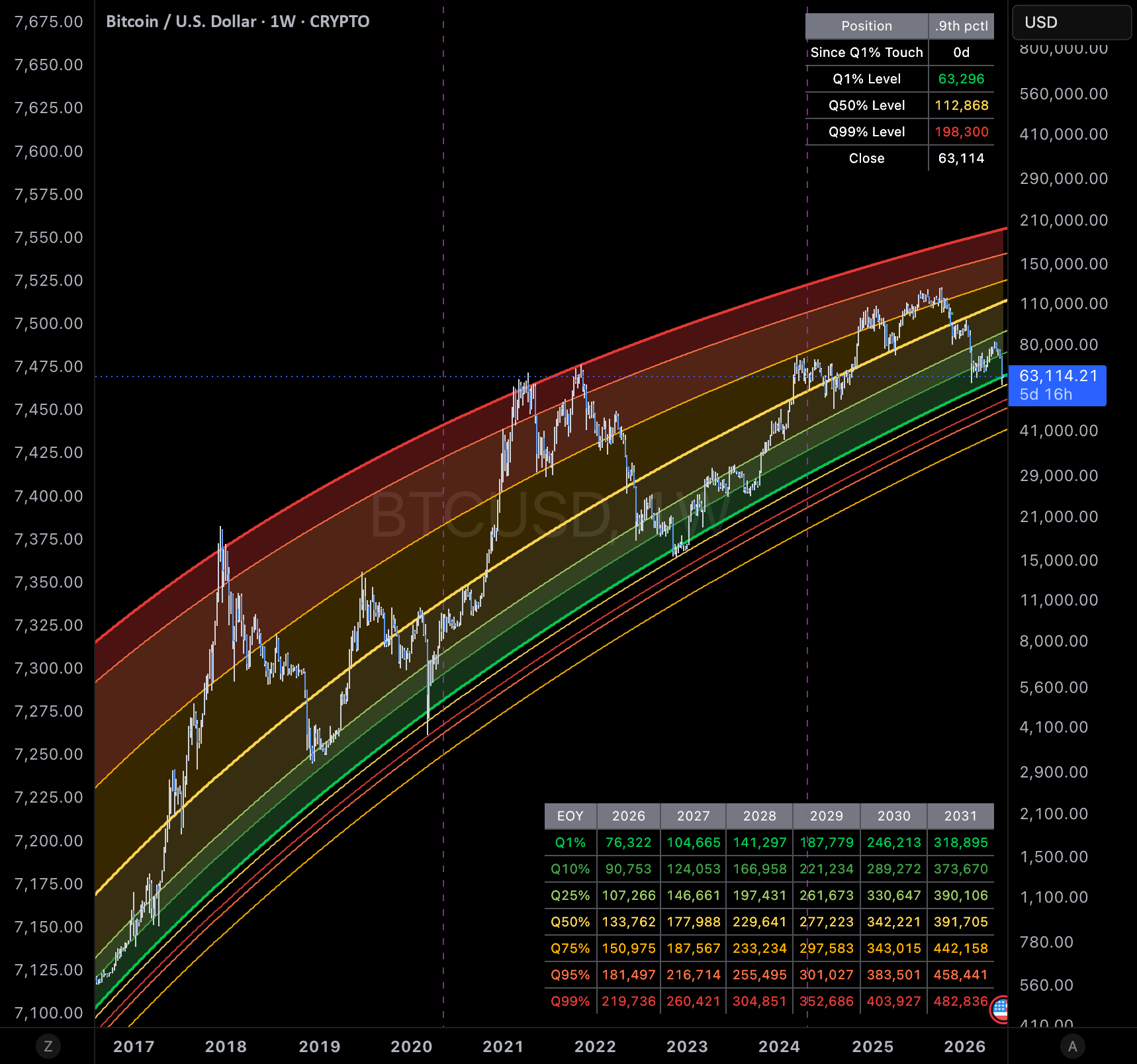Click the Close value 63,114

coord(961,158)
